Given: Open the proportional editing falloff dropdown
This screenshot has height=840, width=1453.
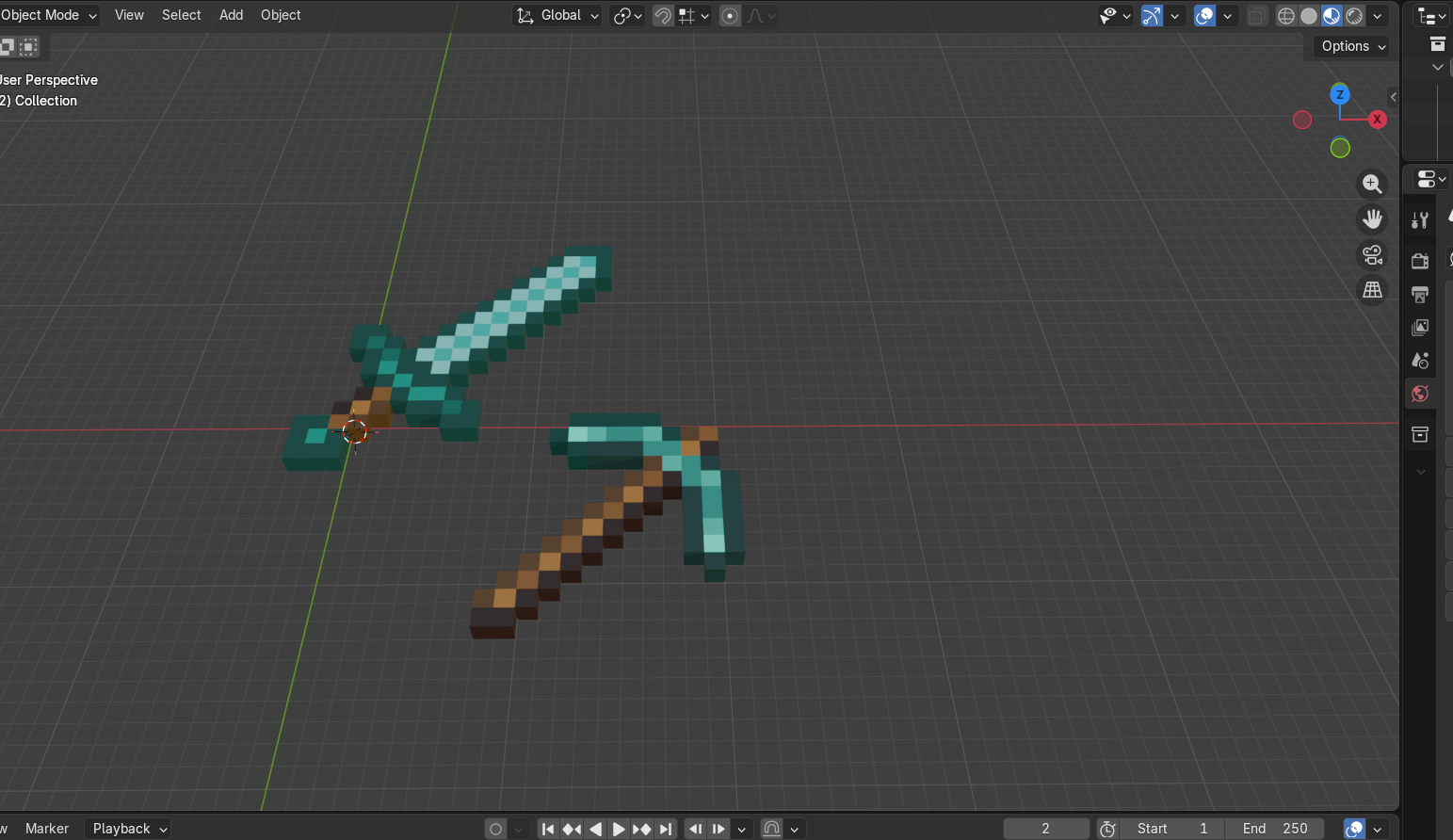Looking at the screenshot, I should (x=761, y=15).
